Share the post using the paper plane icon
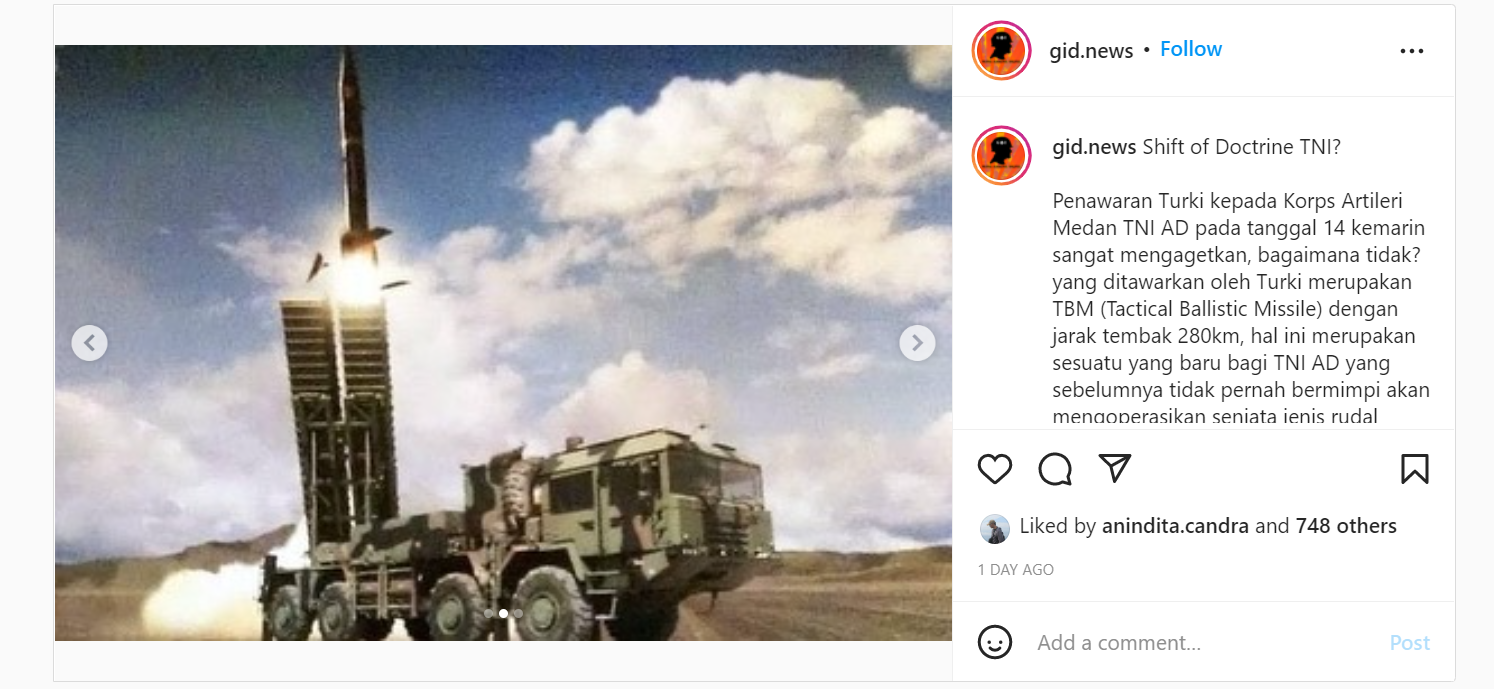This screenshot has height=689, width=1494. (1115, 468)
